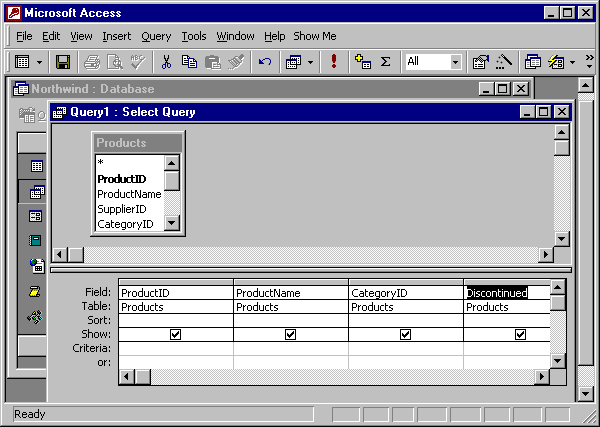Click Sort cell under ProductName column
Image resolution: width=600 pixels, height=427 pixels.
(x=291, y=321)
